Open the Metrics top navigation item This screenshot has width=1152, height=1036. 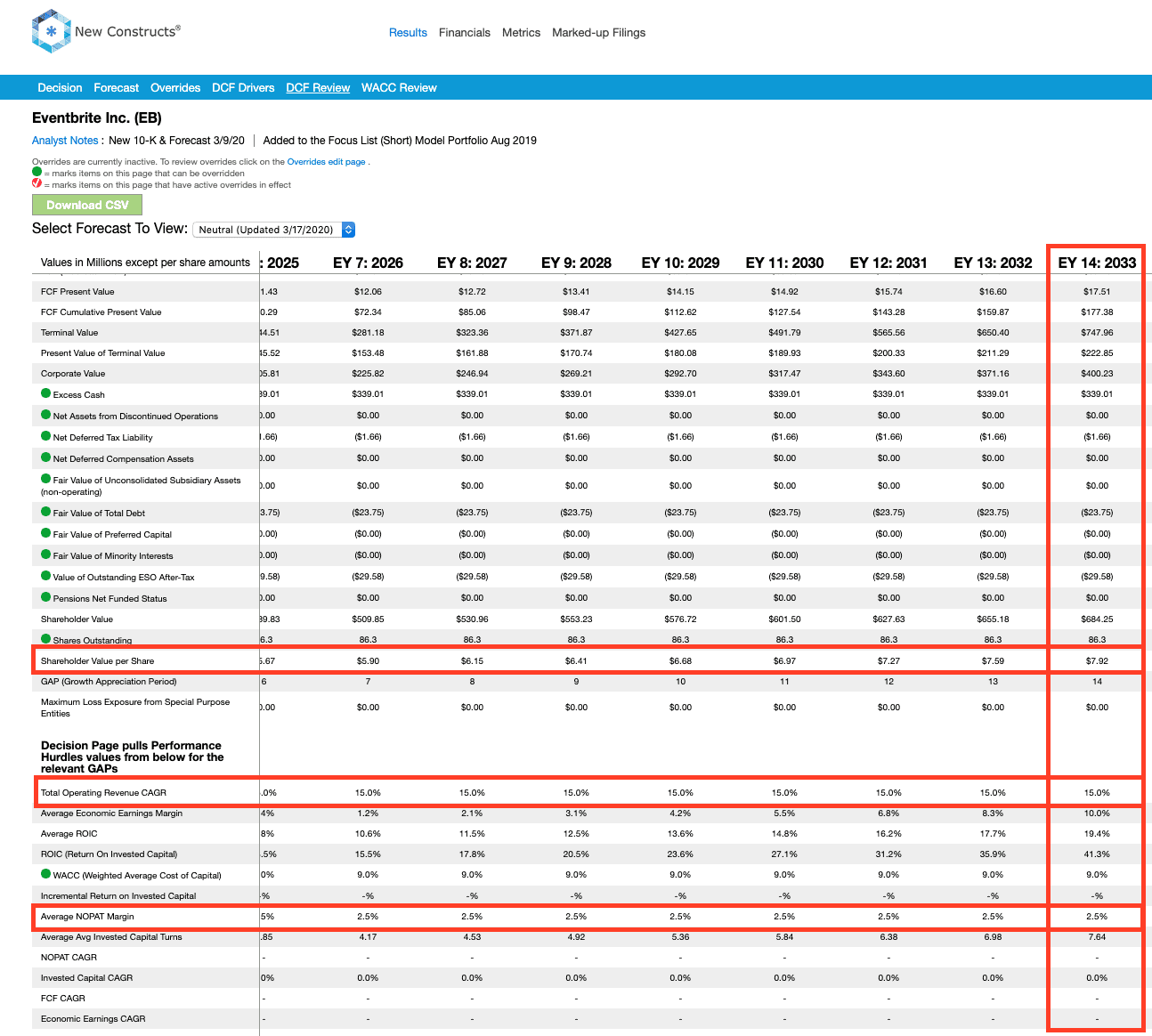[x=521, y=33]
